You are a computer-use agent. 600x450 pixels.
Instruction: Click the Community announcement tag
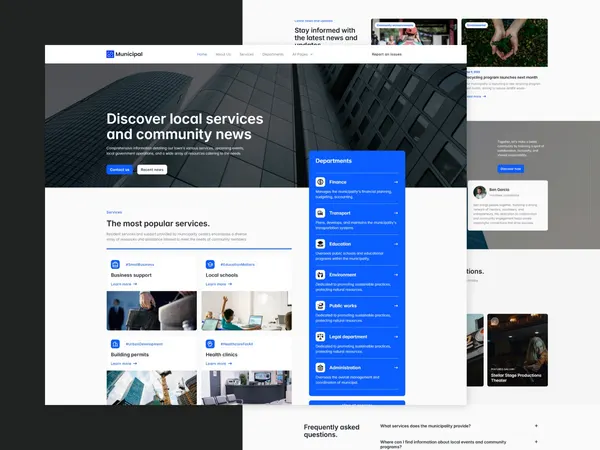click(x=395, y=25)
